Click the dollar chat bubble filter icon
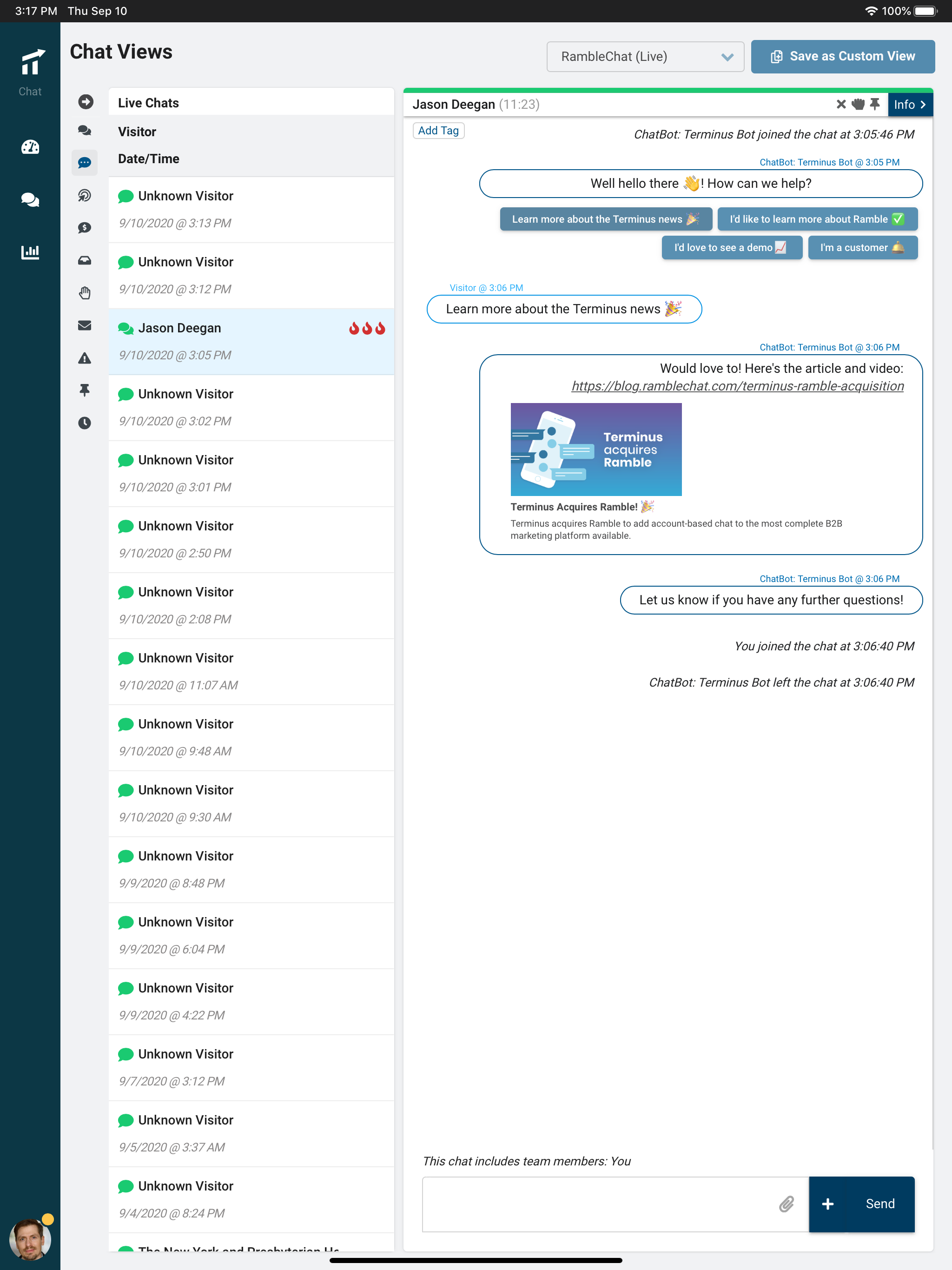Screen dimensions: 952x1270 85,228
